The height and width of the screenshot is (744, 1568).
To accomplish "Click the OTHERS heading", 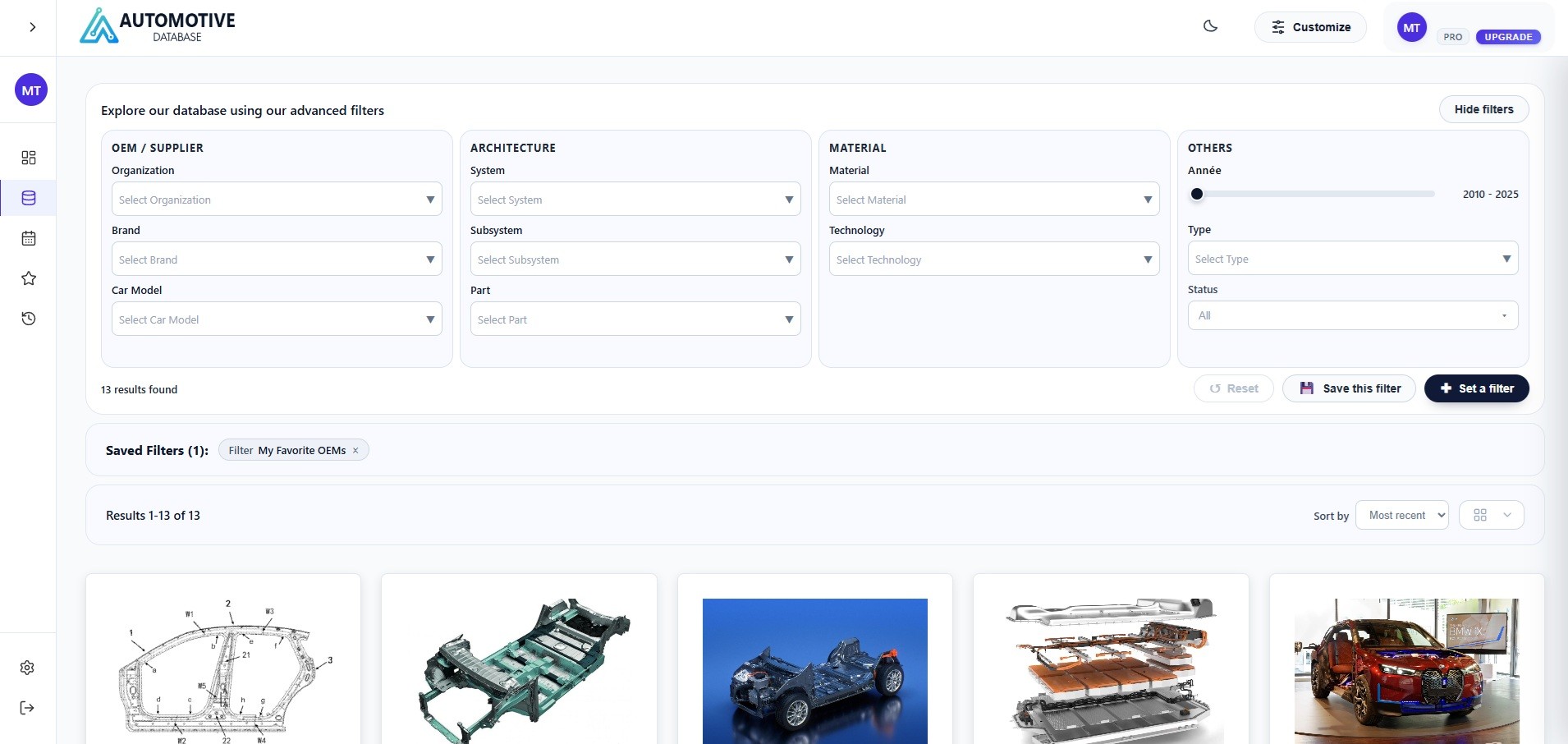I will coord(1210,148).
